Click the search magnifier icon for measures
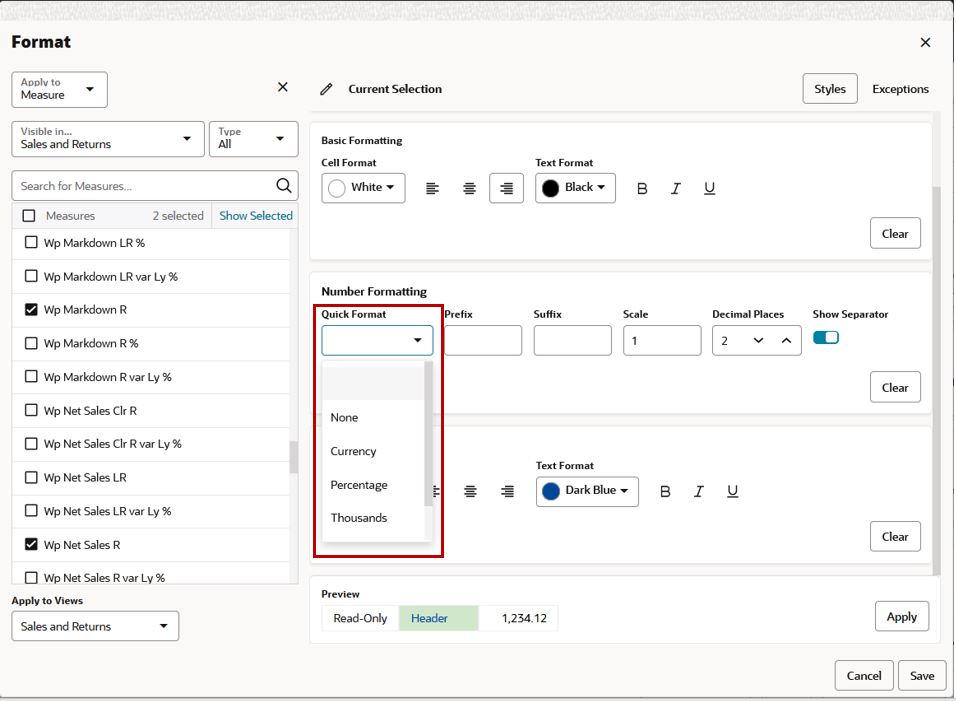This screenshot has width=956, height=701. (x=284, y=185)
